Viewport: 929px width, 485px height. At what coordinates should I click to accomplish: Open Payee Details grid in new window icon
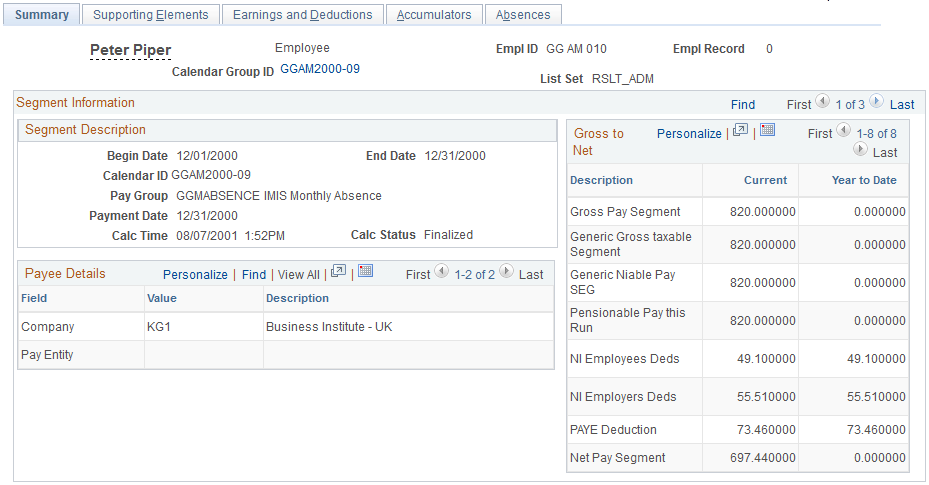pos(338,271)
